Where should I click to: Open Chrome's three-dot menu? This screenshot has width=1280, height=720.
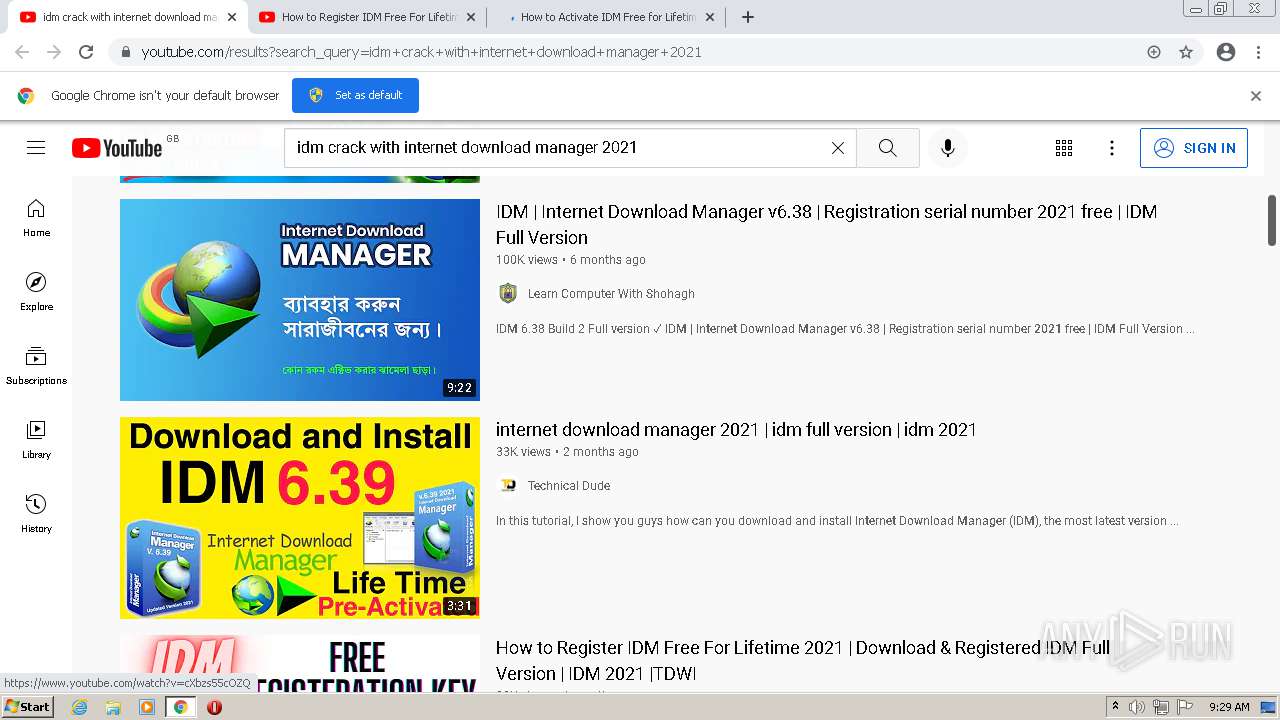(x=1258, y=52)
